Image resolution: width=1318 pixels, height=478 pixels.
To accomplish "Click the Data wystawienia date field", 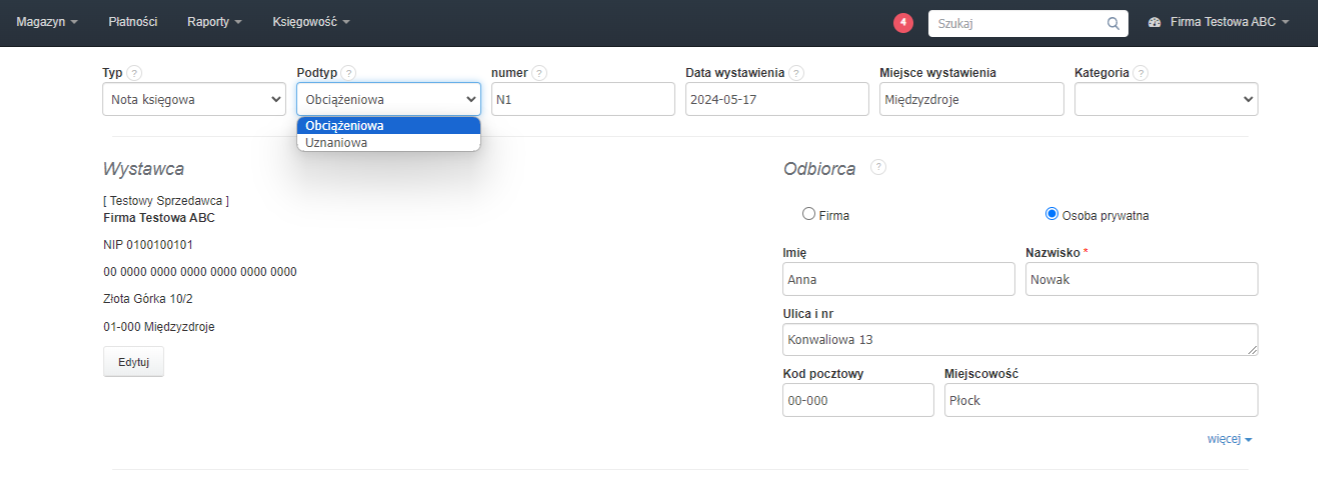I will 777,99.
